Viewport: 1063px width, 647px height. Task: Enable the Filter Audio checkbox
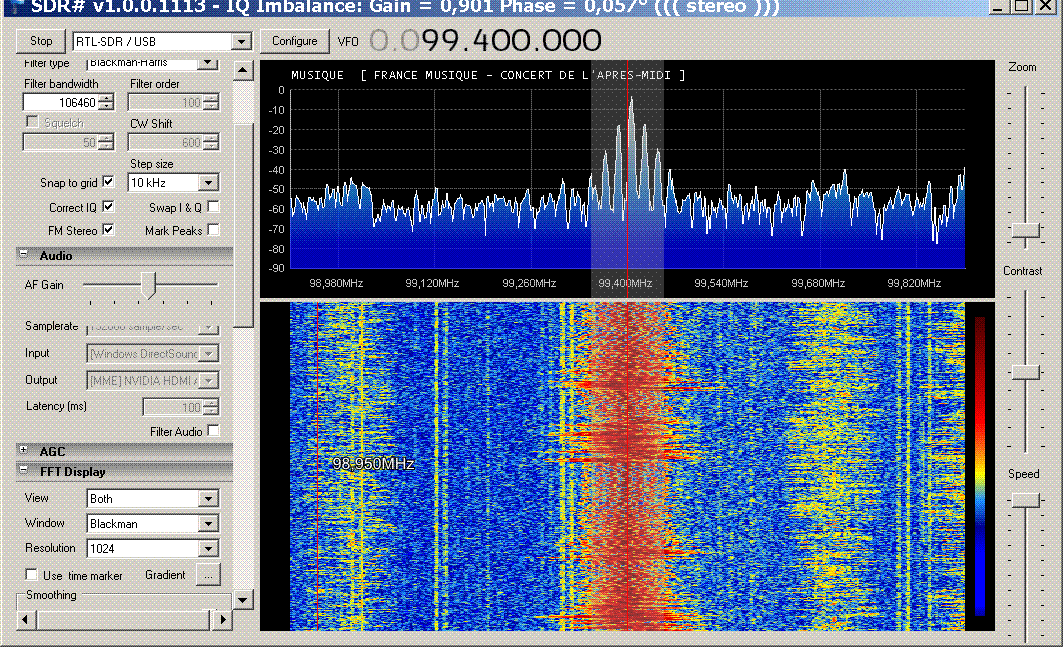pos(214,431)
